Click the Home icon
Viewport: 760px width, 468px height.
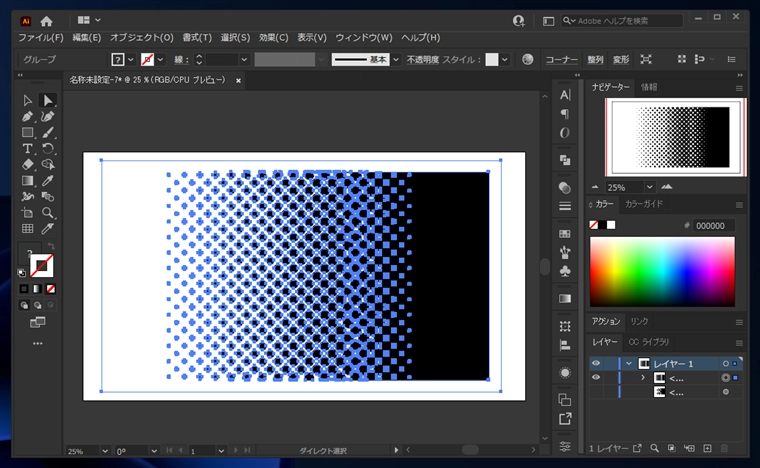pyautogui.click(x=47, y=21)
